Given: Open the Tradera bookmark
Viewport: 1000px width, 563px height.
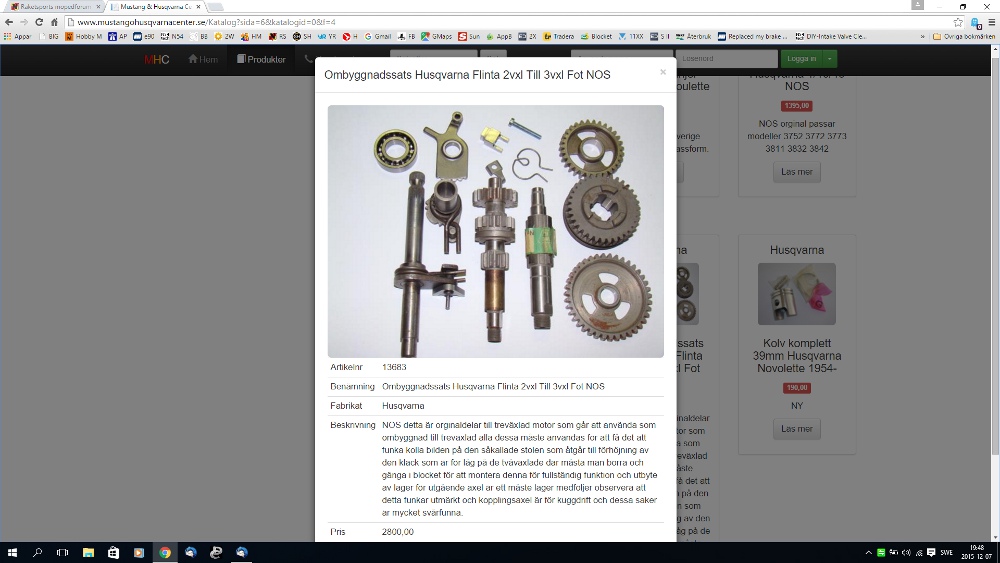Looking at the screenshot, I should pos(559,36).
